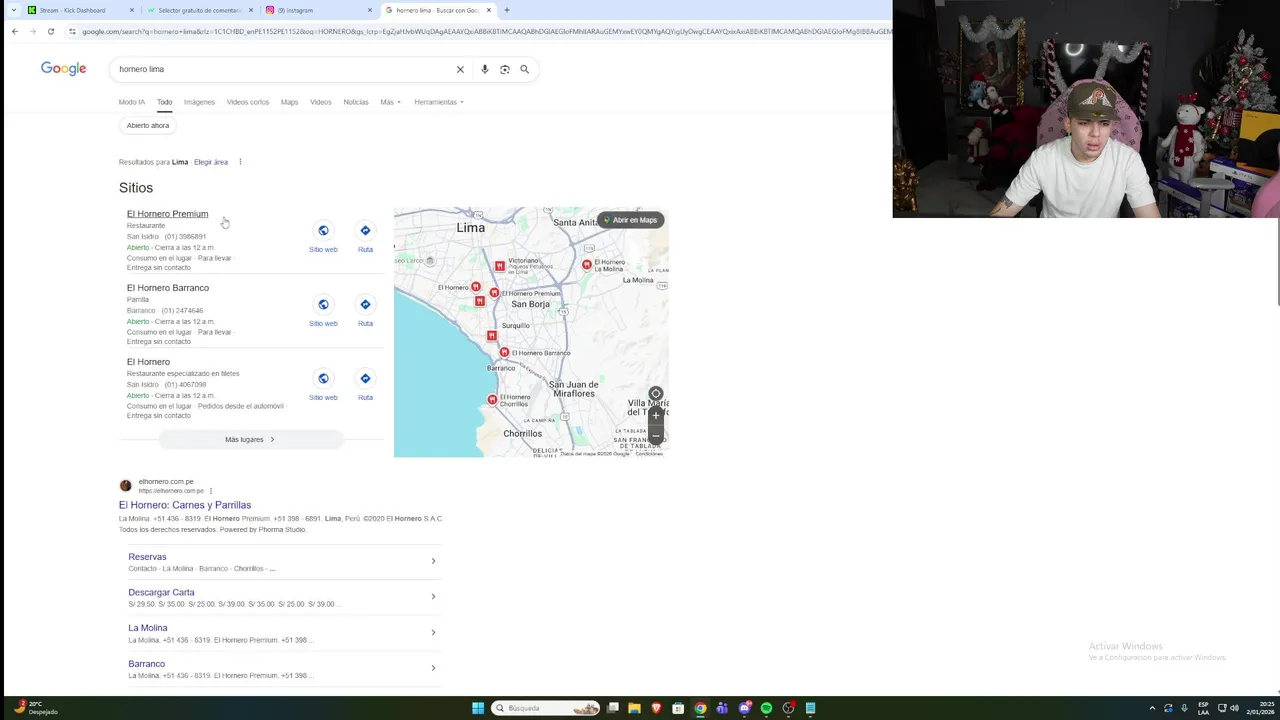Click the Windows taskbar Búsqueda box

pyautogui.click(x=545, y=708)
